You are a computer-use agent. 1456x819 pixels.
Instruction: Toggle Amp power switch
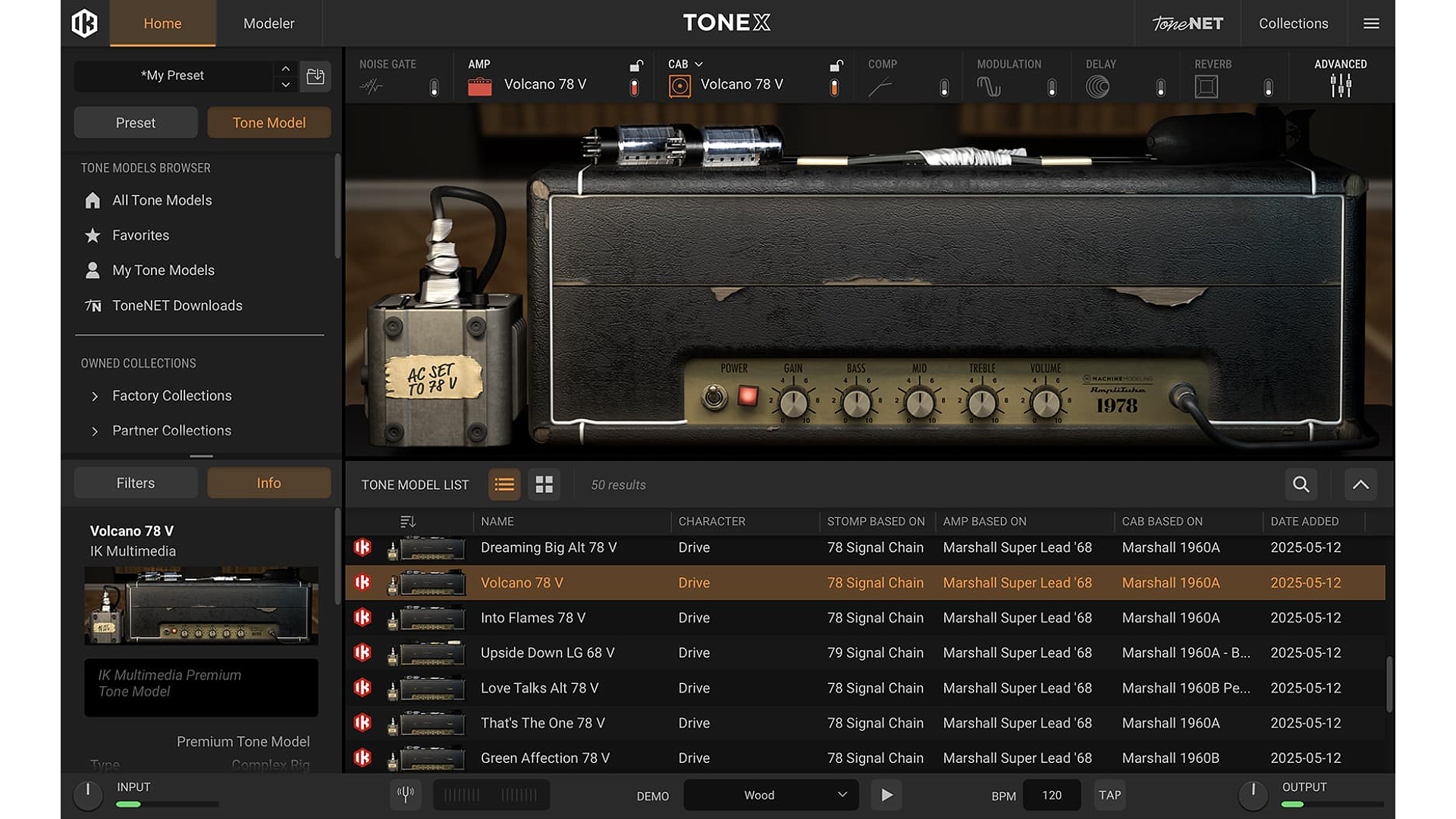click(x=634, y=87)
